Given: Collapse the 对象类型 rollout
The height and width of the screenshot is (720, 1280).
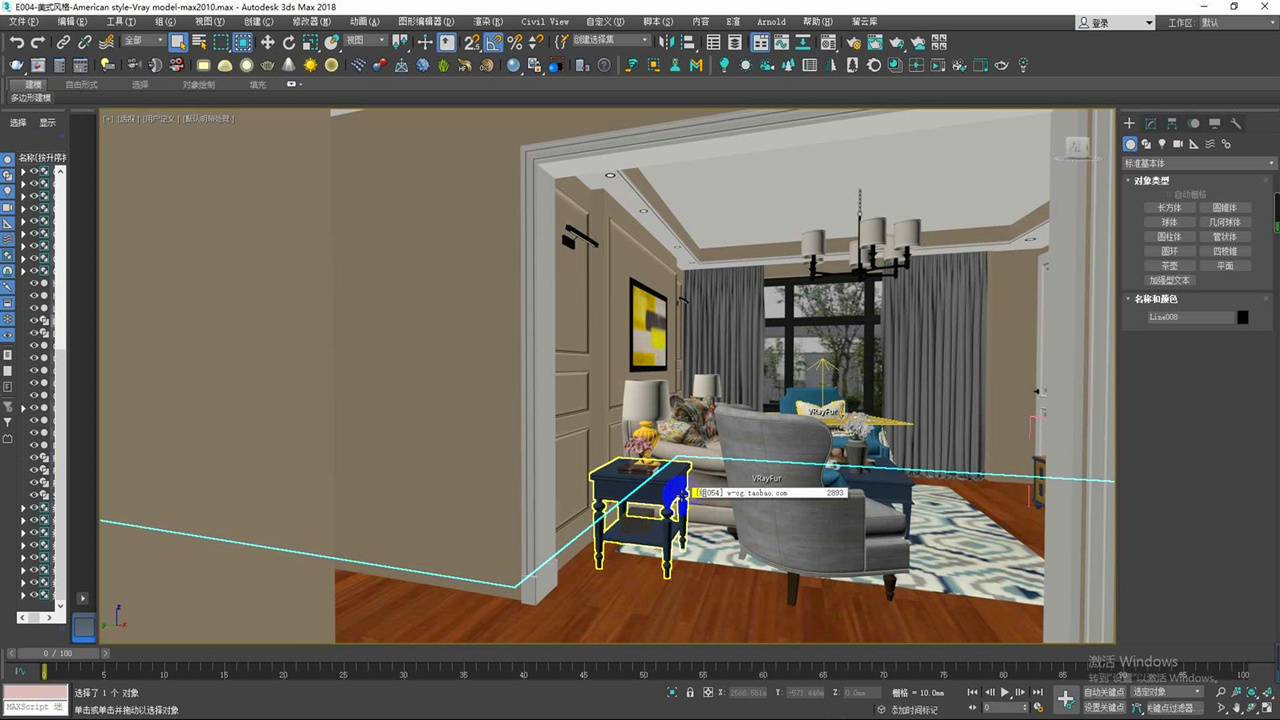Looking at the screenshot, I should pyautogui.click(x=1150, y=181).
